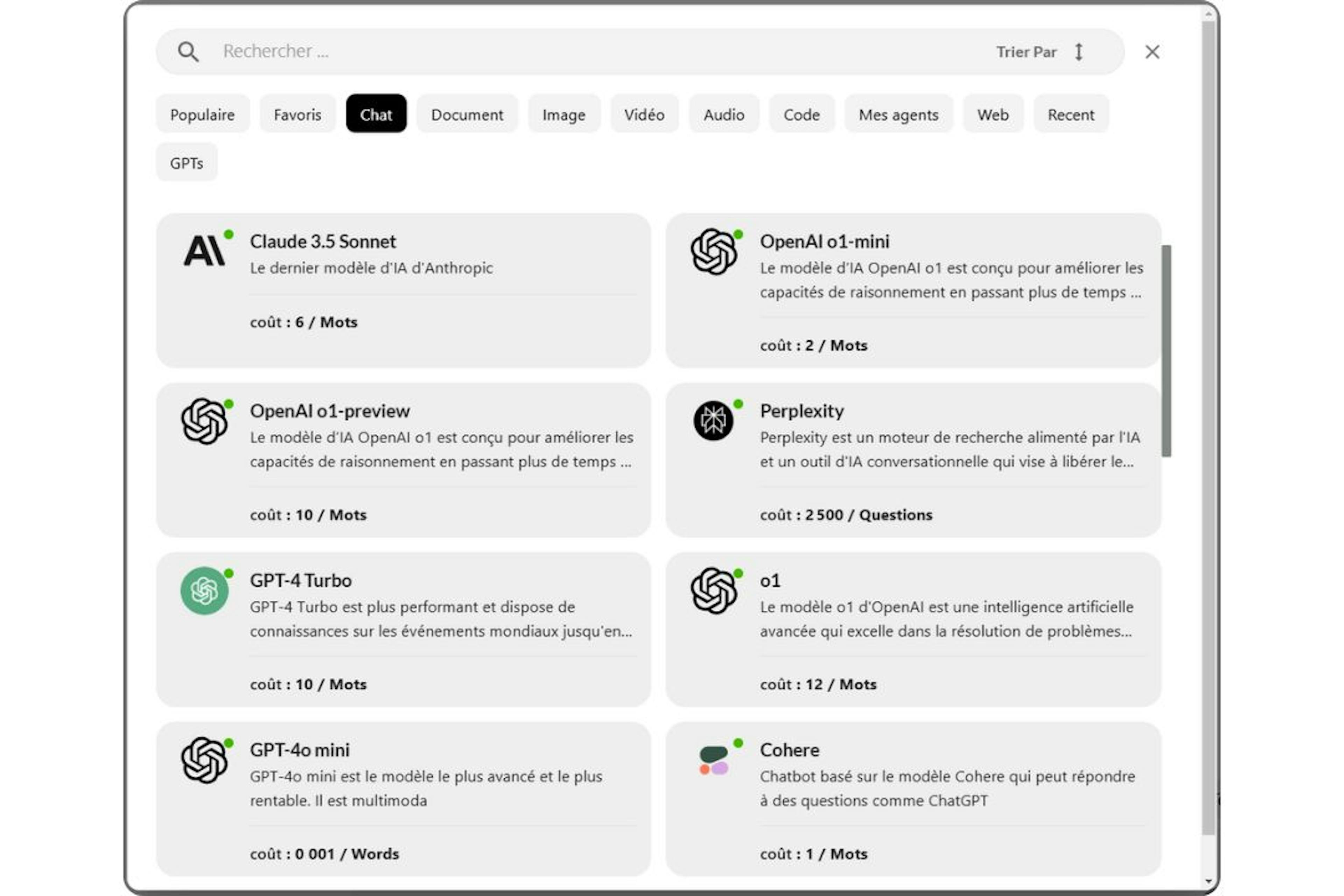Screen dimensions: 1344x896
Task: Click 'coût : 1 / Mots' text
Action: pyautogui.click(x=813, y=854)
